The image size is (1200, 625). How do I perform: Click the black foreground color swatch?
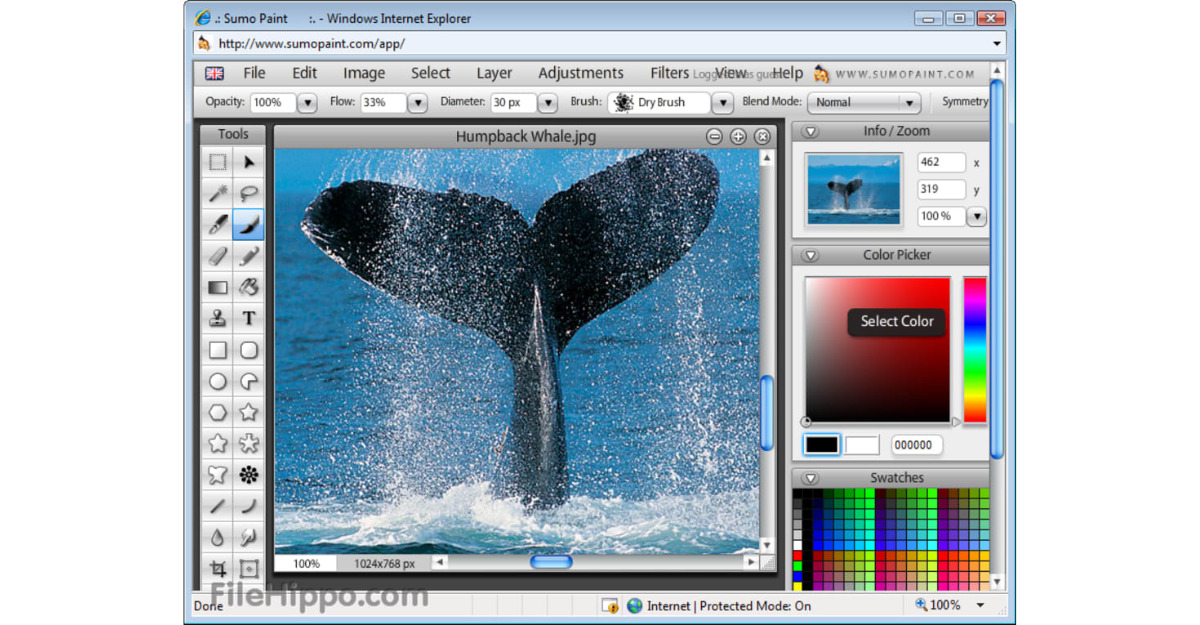point(822,445)
